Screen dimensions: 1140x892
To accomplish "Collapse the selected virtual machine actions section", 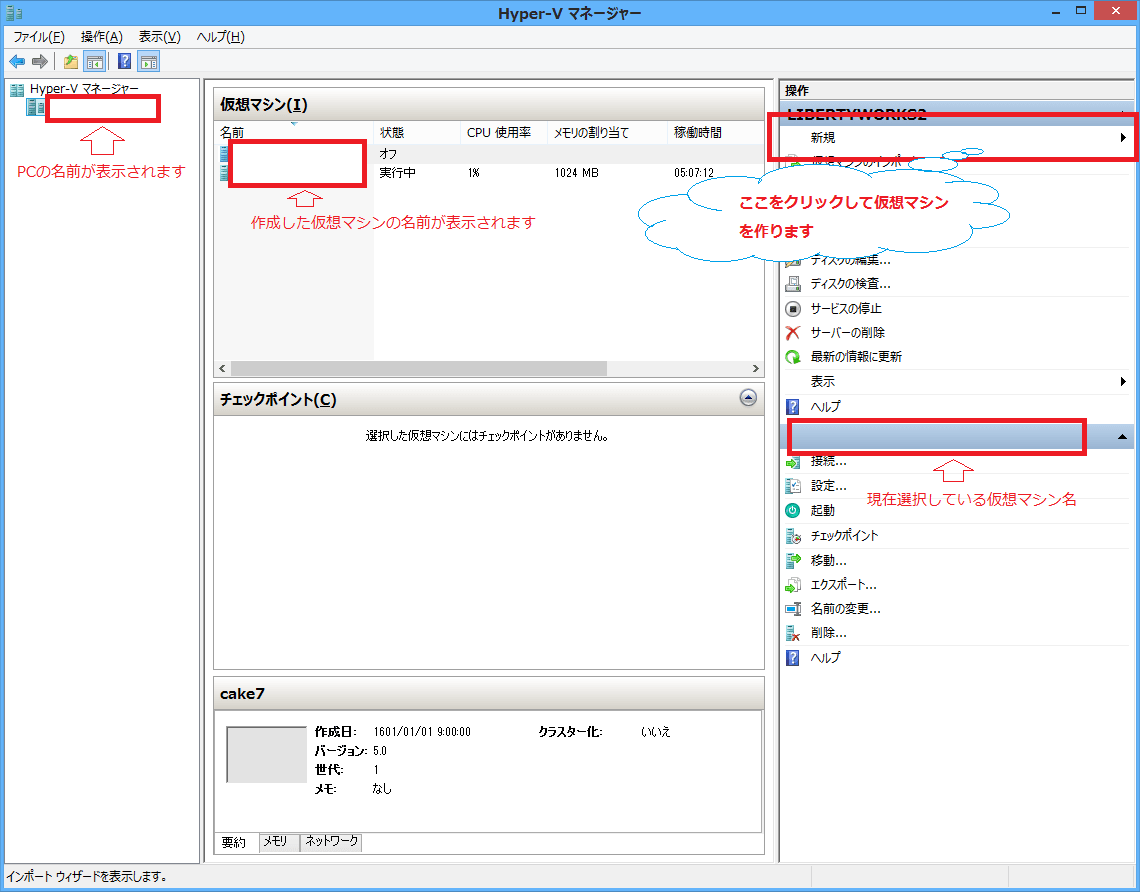I will [1122, 437].
